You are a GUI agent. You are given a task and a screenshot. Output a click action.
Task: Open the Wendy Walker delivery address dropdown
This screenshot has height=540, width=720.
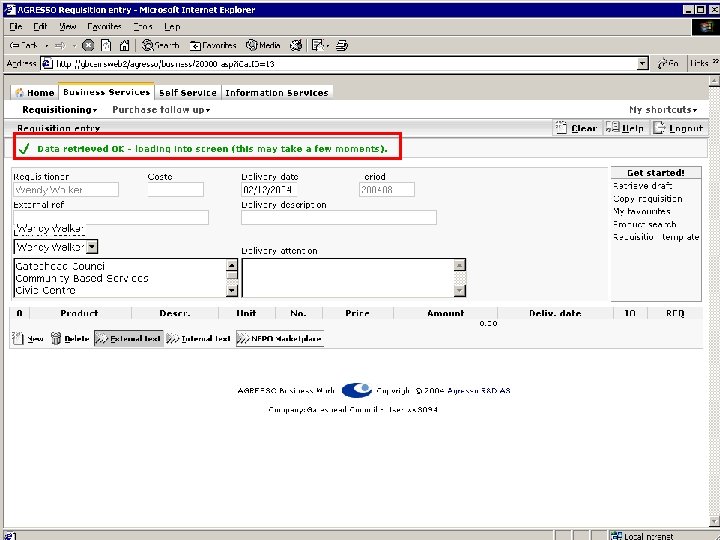92,247
